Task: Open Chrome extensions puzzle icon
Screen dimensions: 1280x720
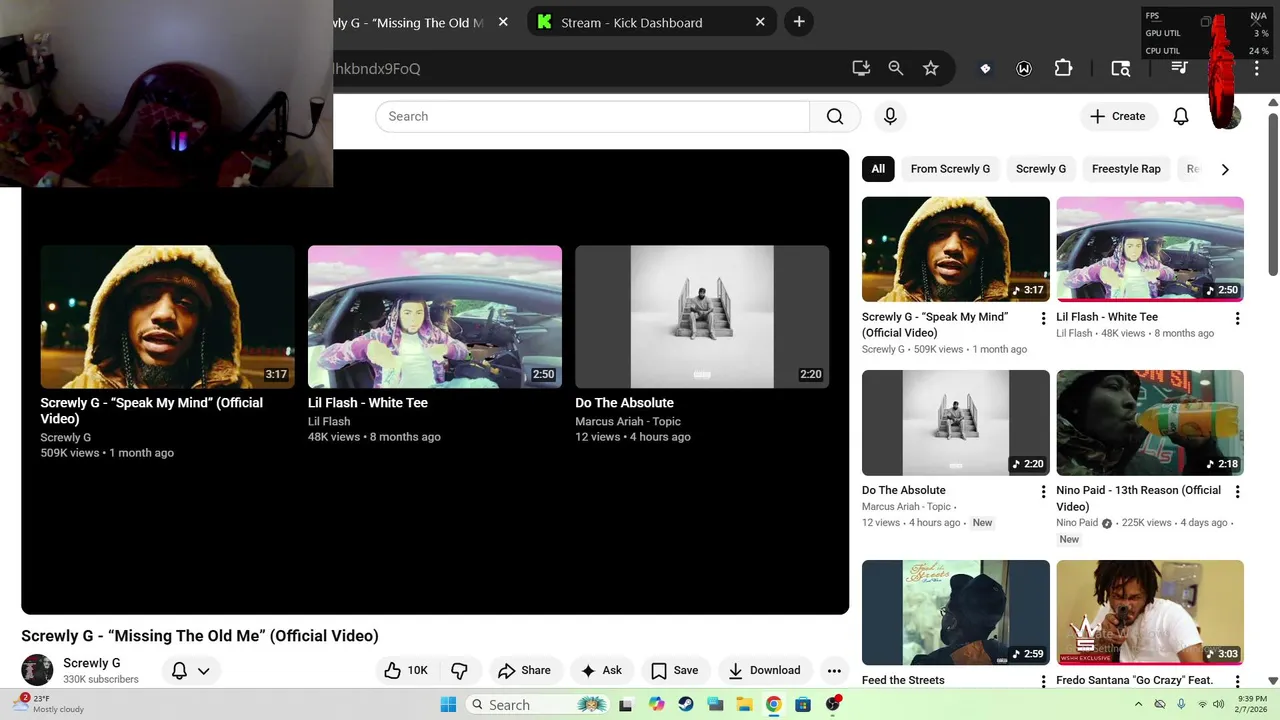Action: (1063, 68)
